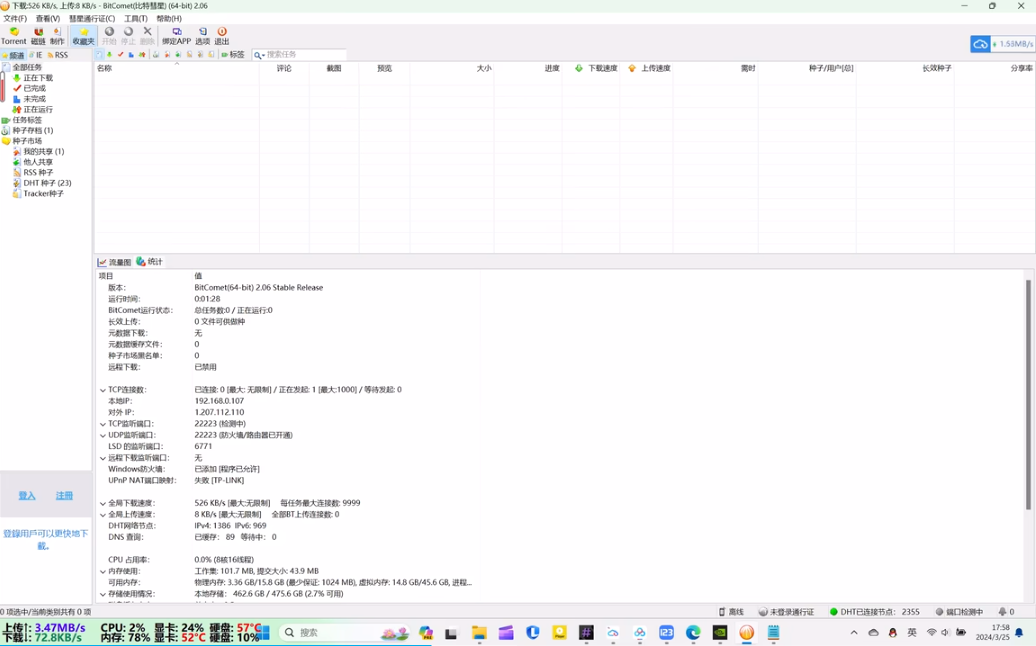
Task: Click 未登录通行证 in status bar
Action: [786, 612]
